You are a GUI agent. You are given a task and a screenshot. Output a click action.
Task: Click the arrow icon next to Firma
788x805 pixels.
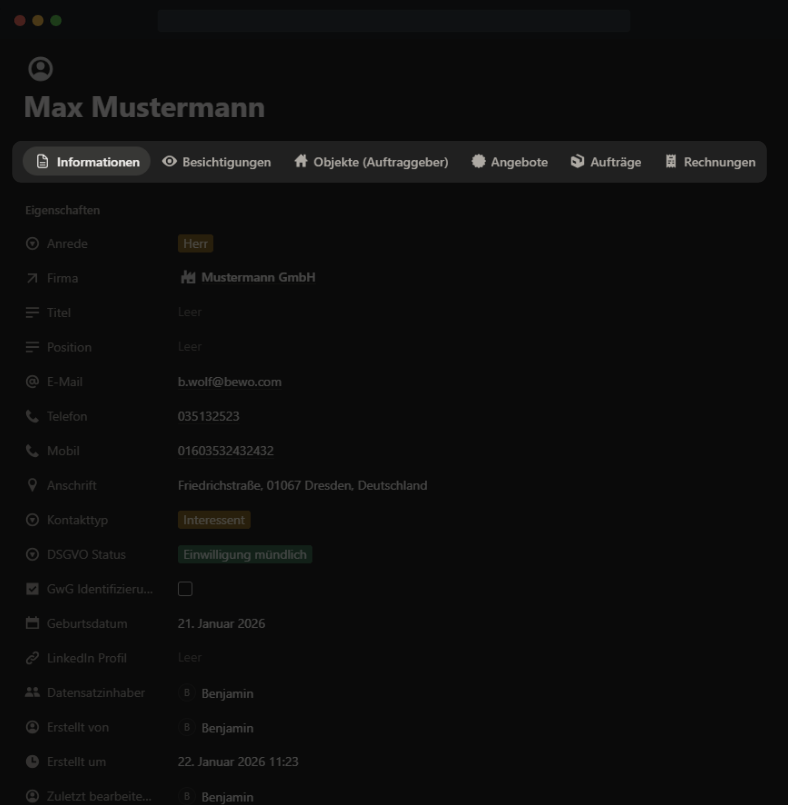click(x=32, y=278)
